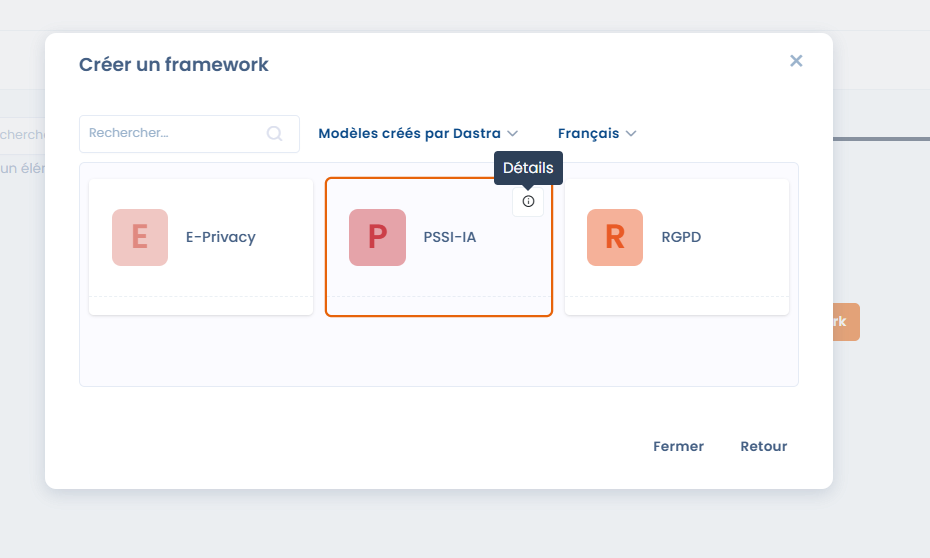Select the E-Privacy framework template name
Viewport: 930px width, 558px height.
tap(220, 237)
